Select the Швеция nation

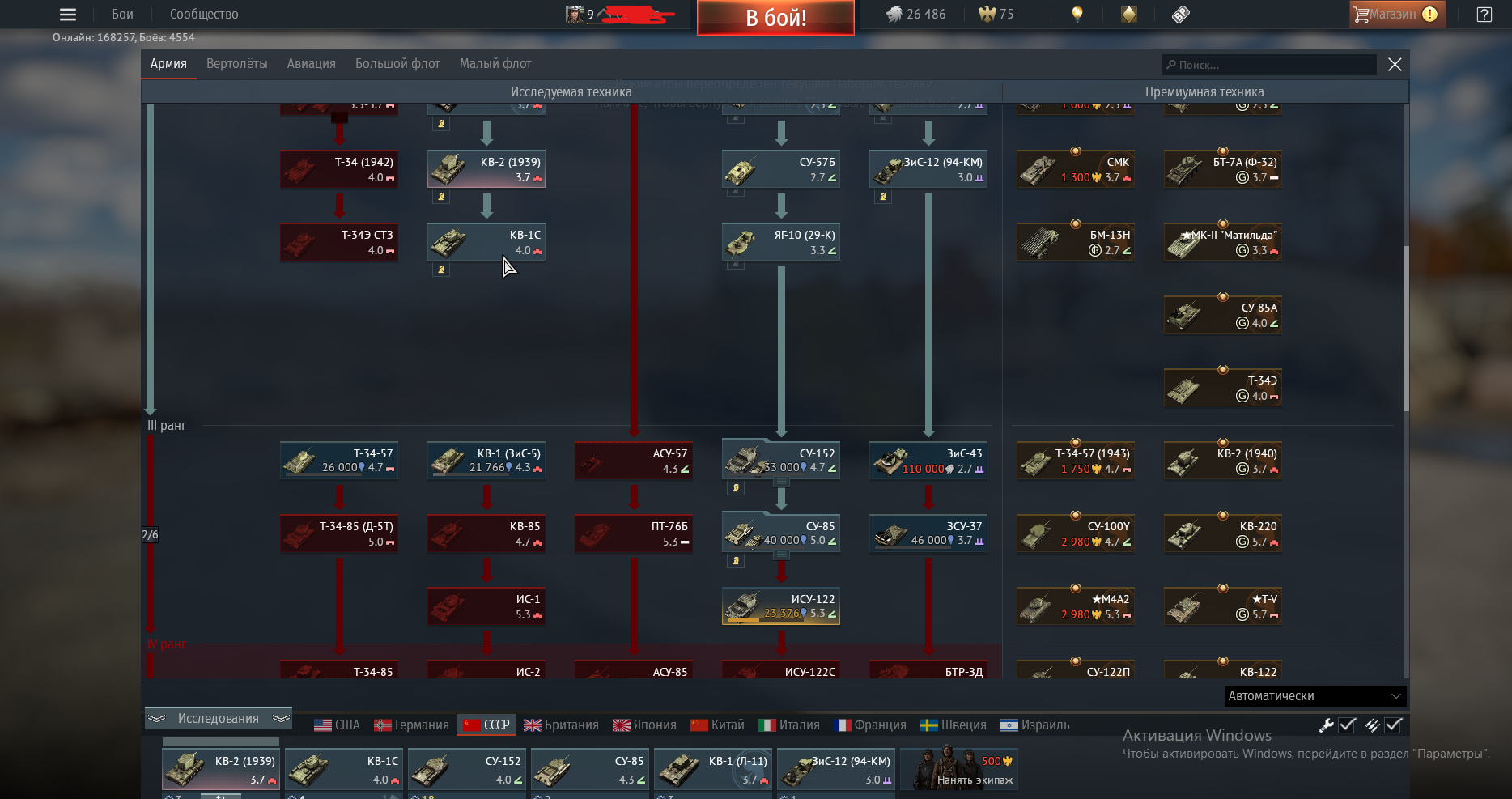pyautogui.click(x=953, y=725)
